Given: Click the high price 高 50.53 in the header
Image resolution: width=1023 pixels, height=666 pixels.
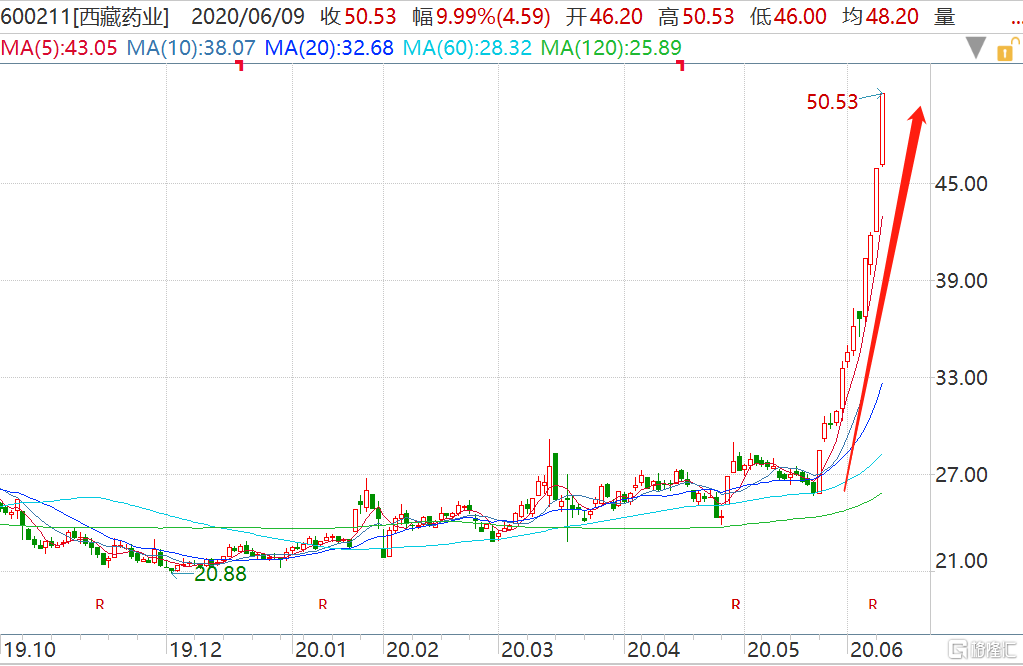Looking at the screenshot, I should click(696, 17).
